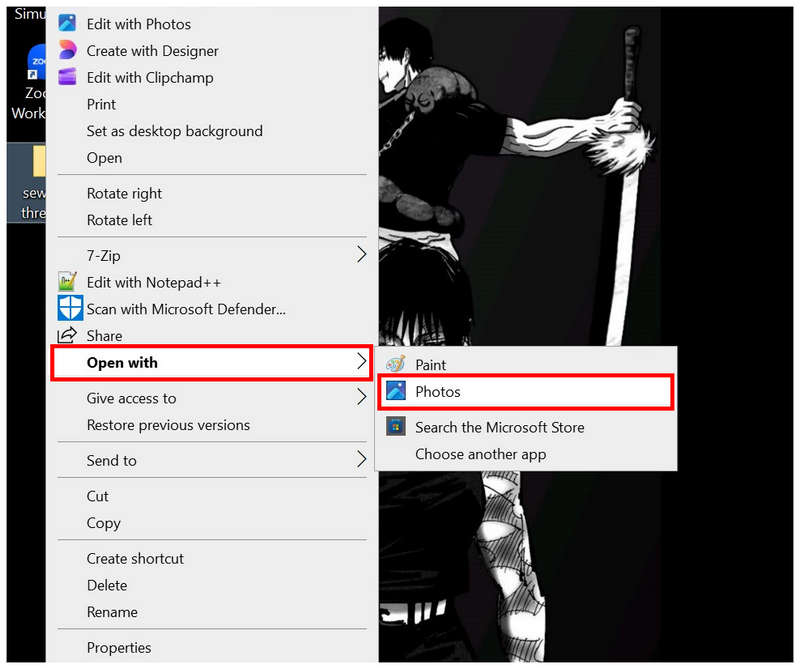This screenshot has height=669, width=800.
Task: Select Choose another app
Action: [x=526, y=454]
